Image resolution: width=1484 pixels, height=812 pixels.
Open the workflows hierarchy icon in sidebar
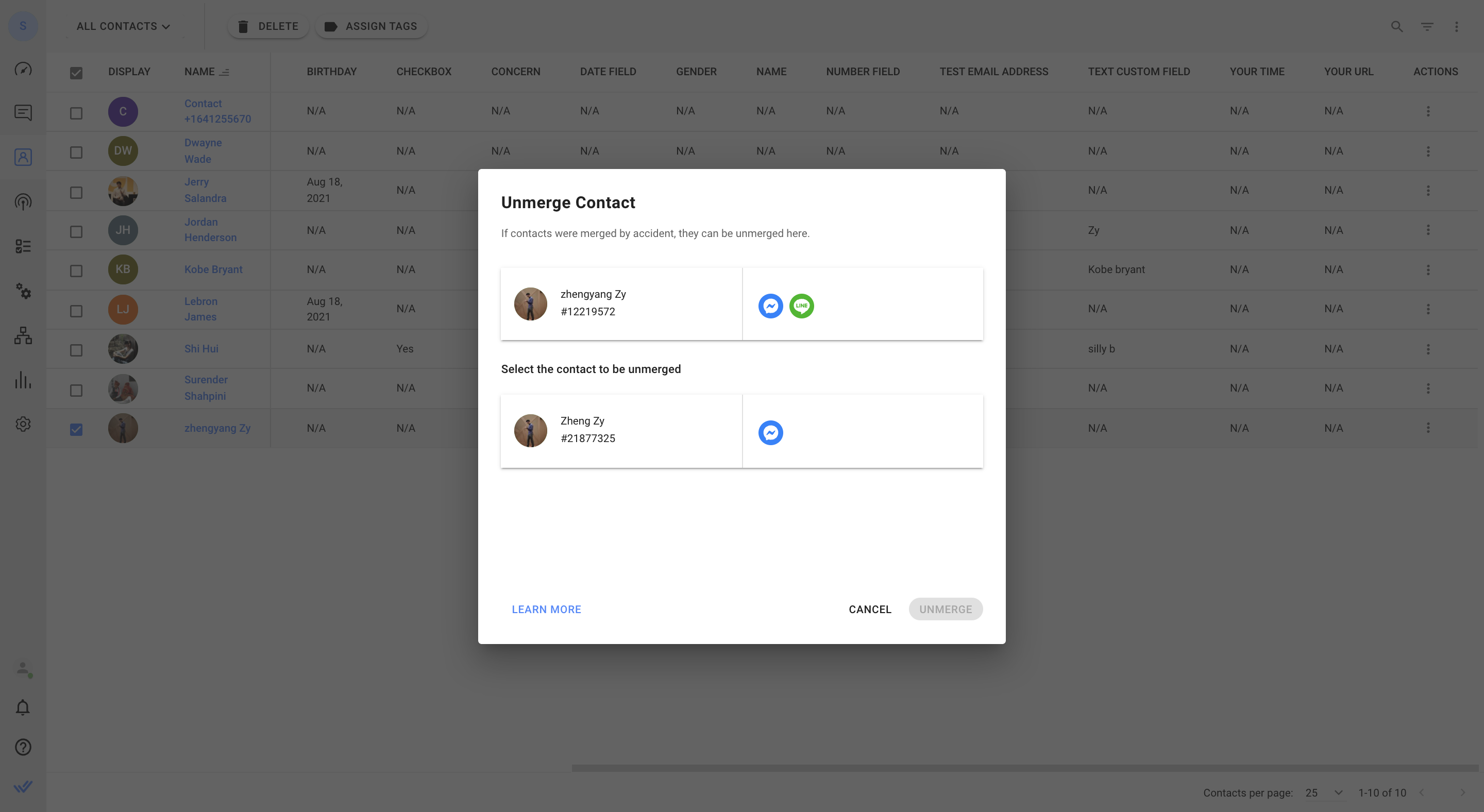tap(23, 335)
